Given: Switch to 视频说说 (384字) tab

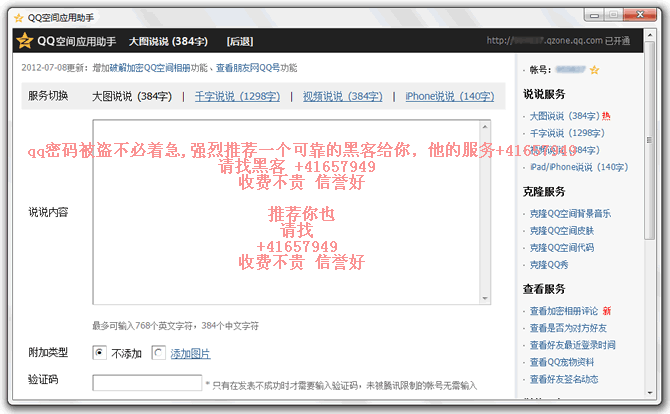Looking at the screenshot, I should [x=342, y=96].
